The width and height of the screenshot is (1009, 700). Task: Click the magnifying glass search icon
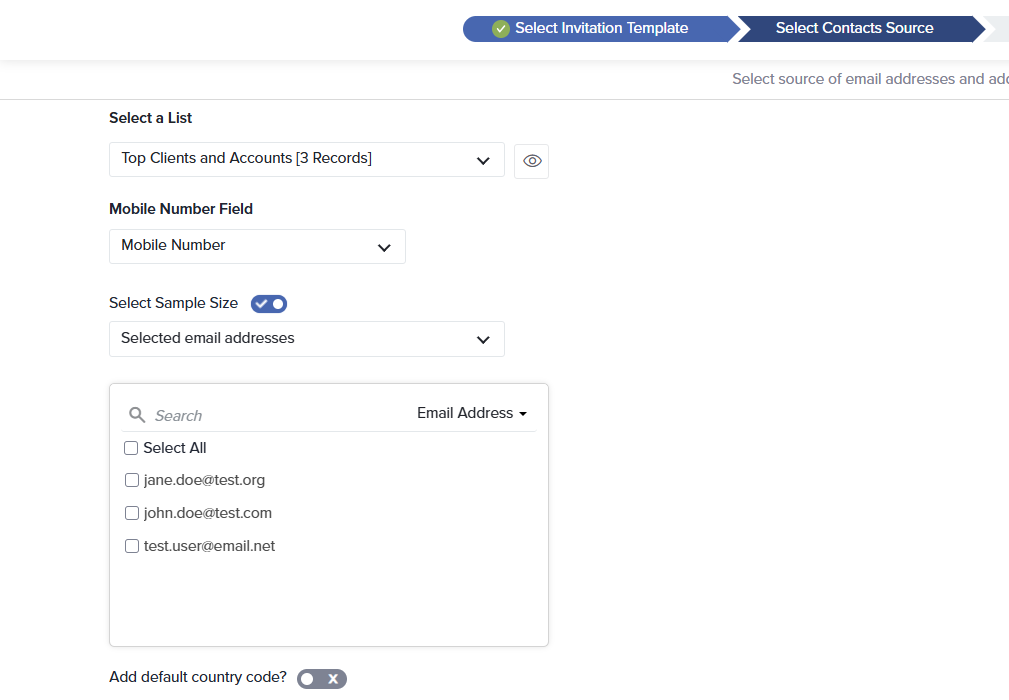pos(137,415)
